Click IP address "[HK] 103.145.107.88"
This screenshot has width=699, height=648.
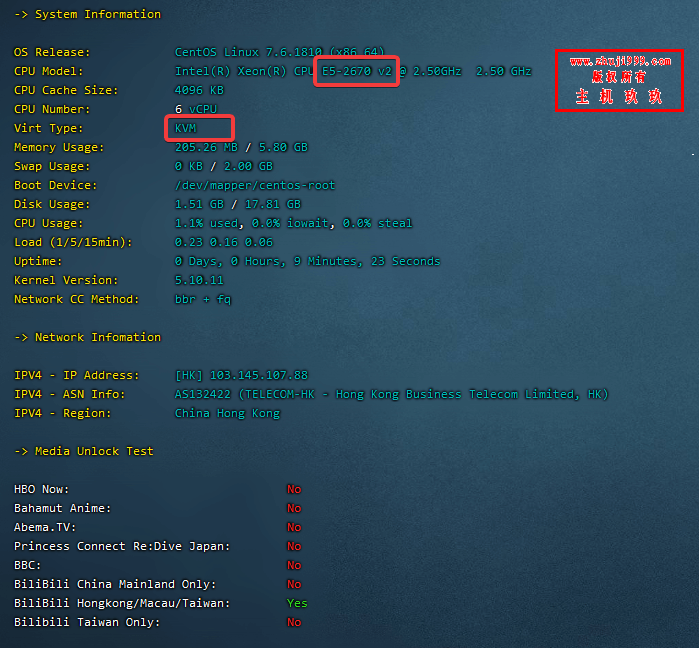pyautogui.click(x=241, y=375)
